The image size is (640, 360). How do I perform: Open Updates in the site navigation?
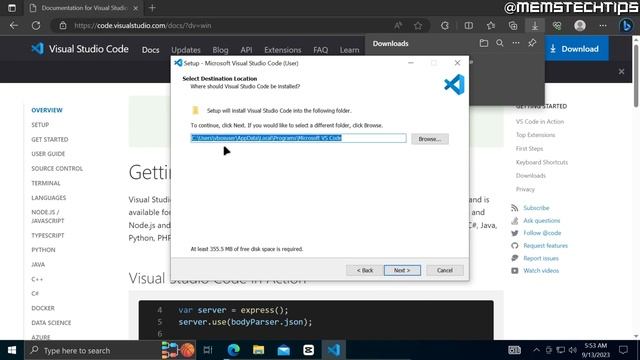coord(186,50)
